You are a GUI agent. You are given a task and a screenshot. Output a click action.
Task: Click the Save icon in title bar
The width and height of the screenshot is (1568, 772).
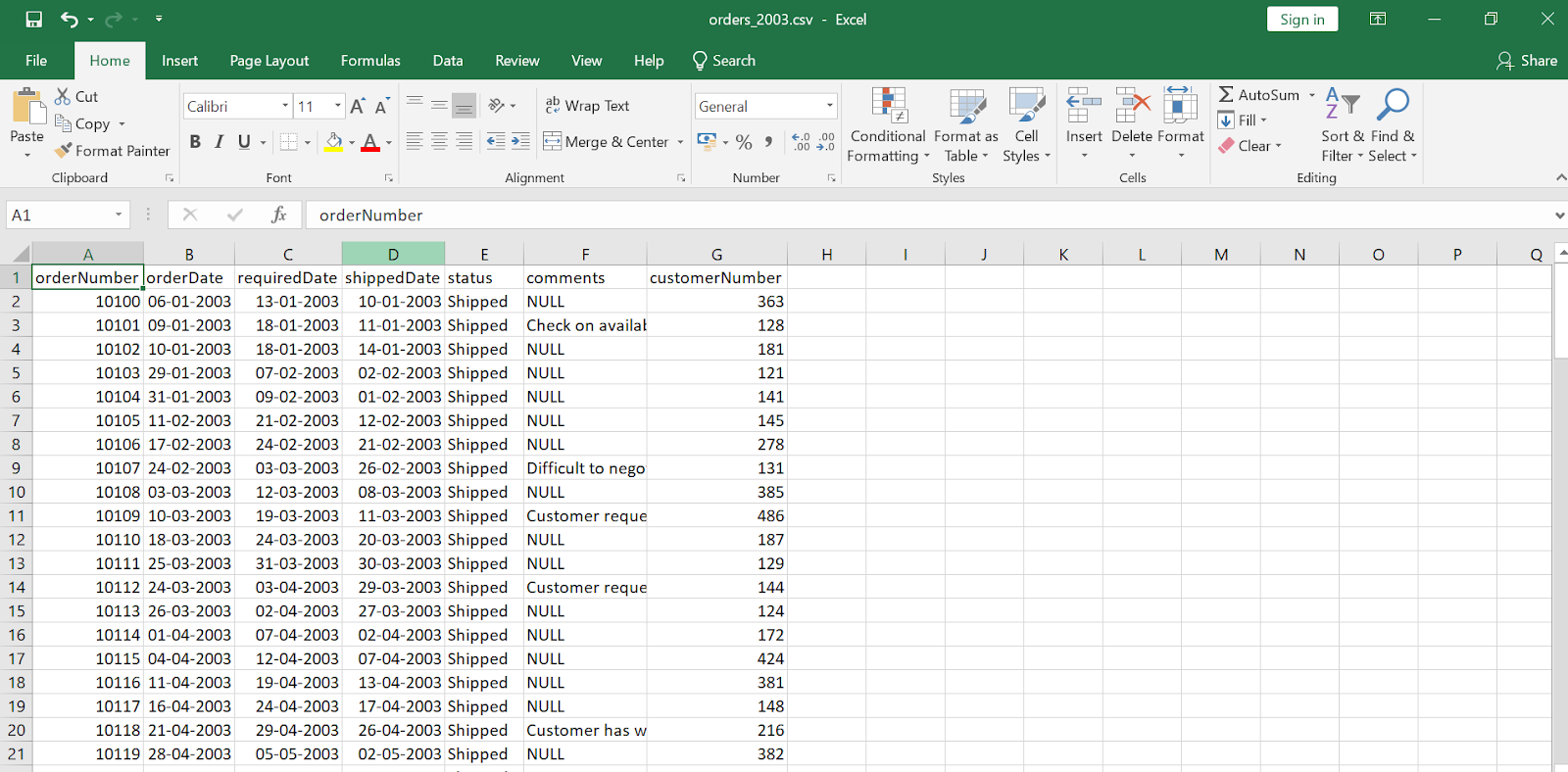34,20
